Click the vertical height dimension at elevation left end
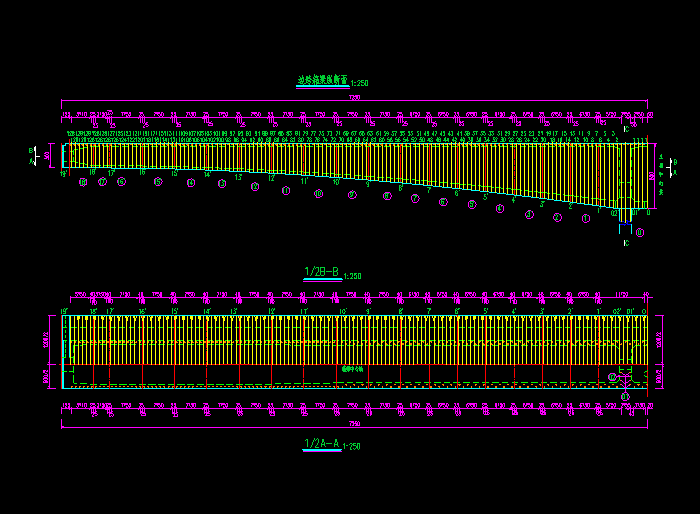This screenshot has width=700, height=514. (48, 156)
